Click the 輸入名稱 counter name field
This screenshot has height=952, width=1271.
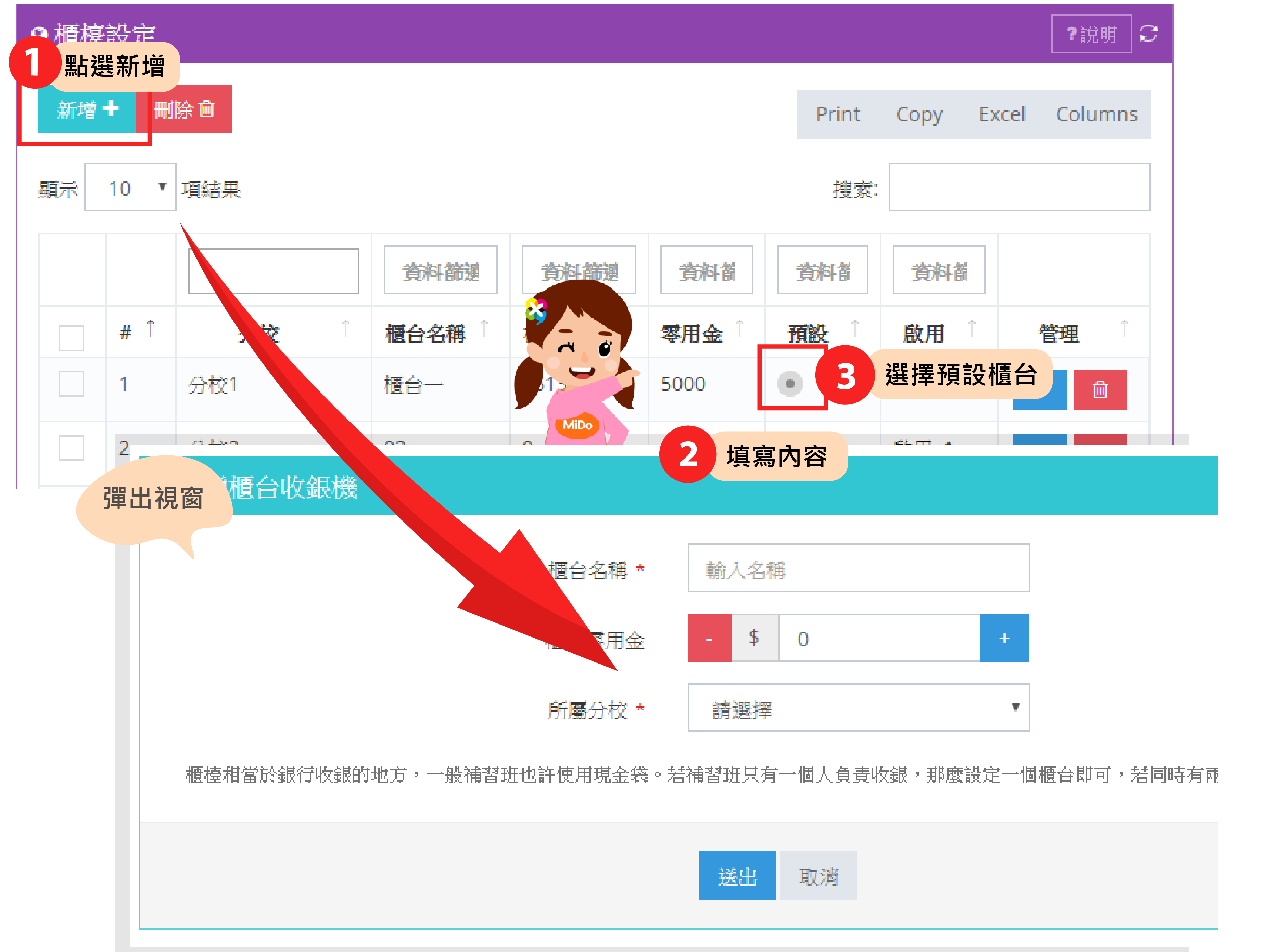click(858, 568)
